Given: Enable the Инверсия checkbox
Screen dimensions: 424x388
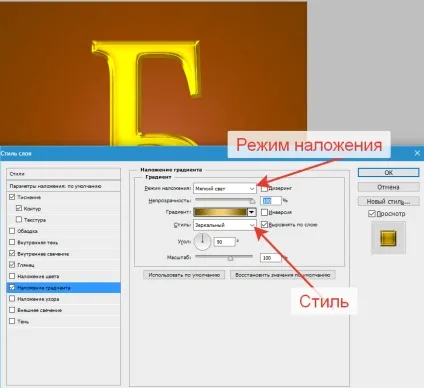Looking at the screenshot, I should pyautogui.click(x=264, y=212).
